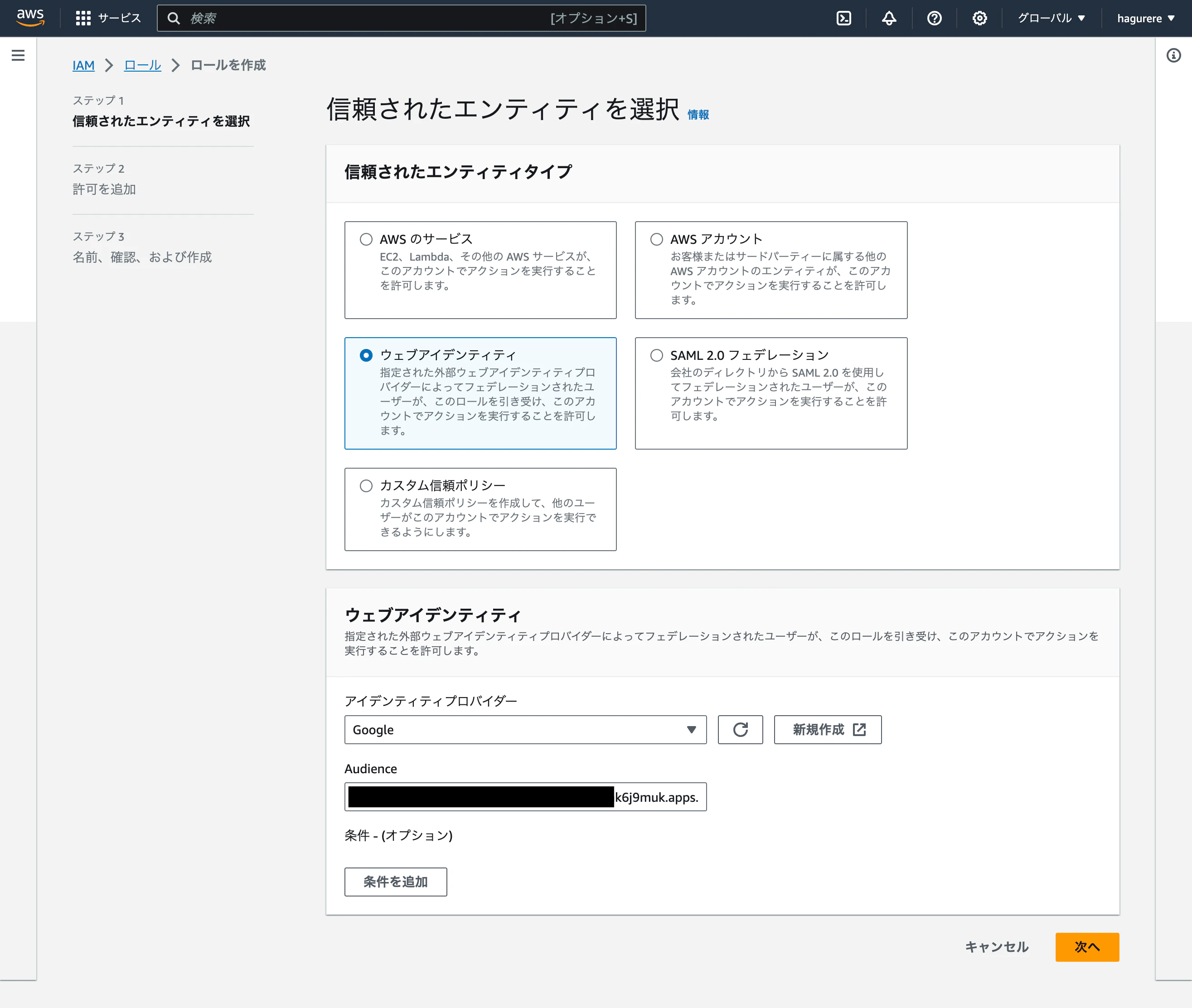Open the services grid menu icon
This screenshot has height=1008, width=1192.
(83, 18)
